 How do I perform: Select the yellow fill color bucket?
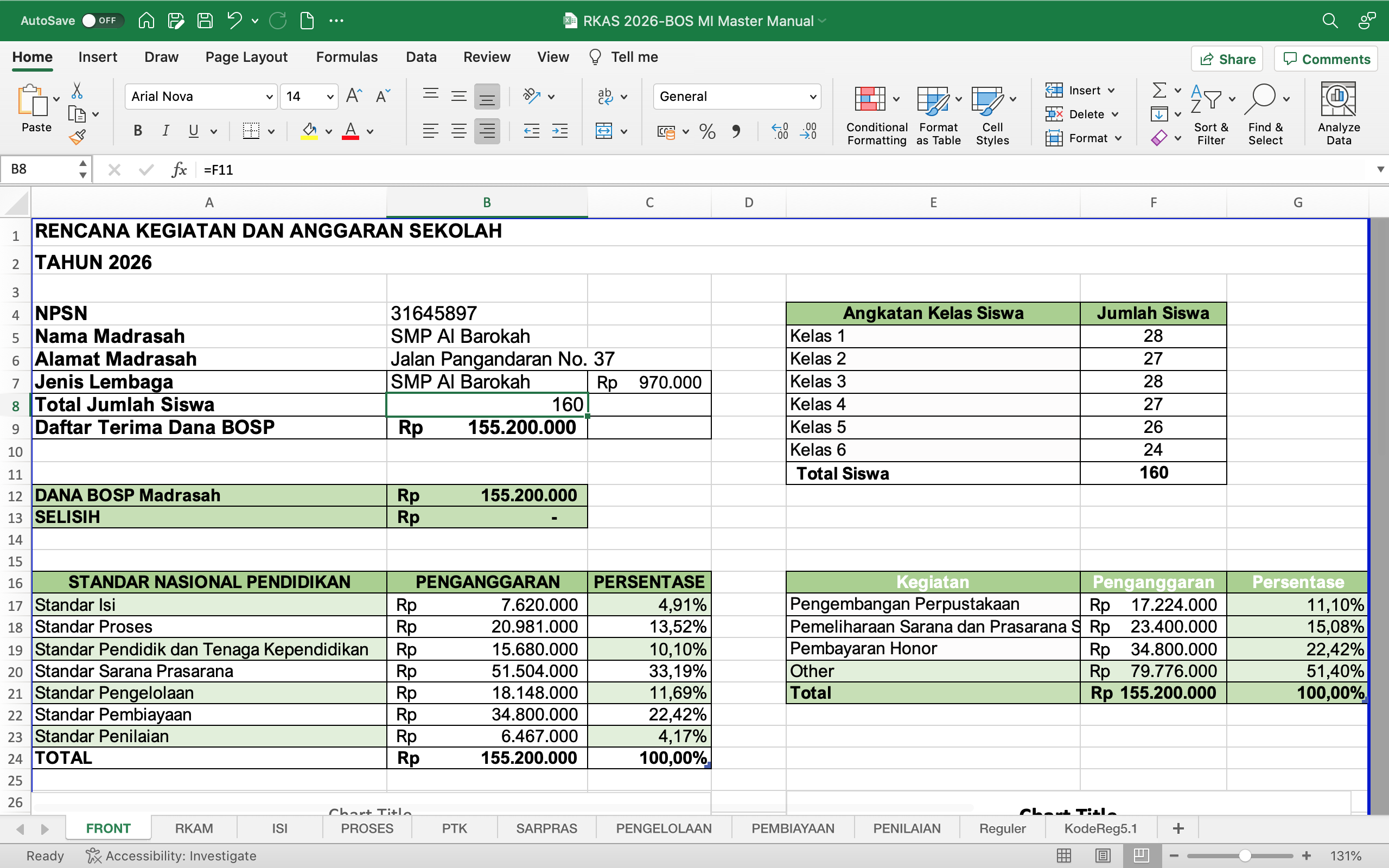tap(309, 131)
